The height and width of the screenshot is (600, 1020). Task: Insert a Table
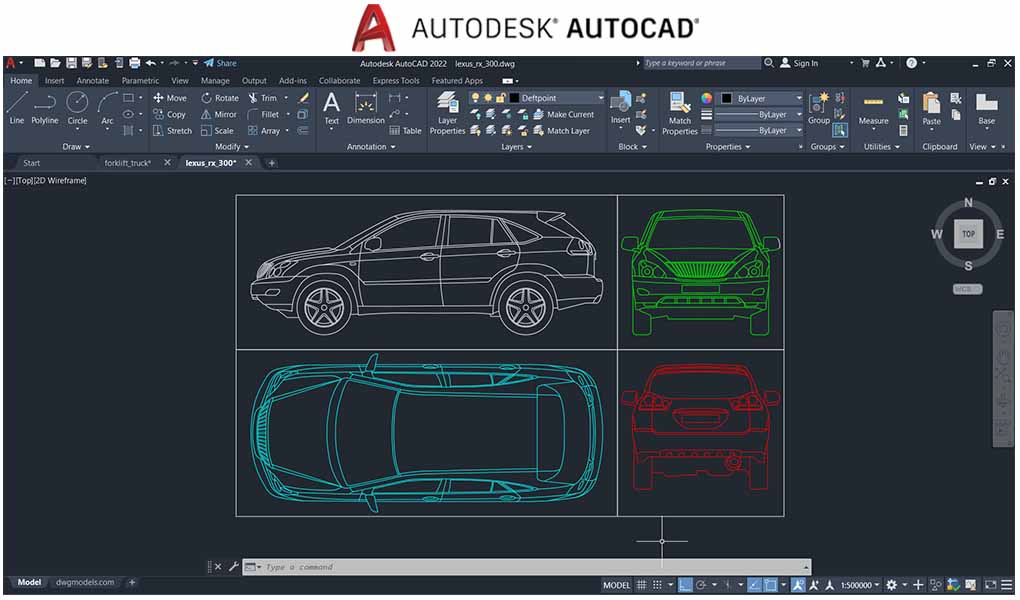tap(405, 130)
